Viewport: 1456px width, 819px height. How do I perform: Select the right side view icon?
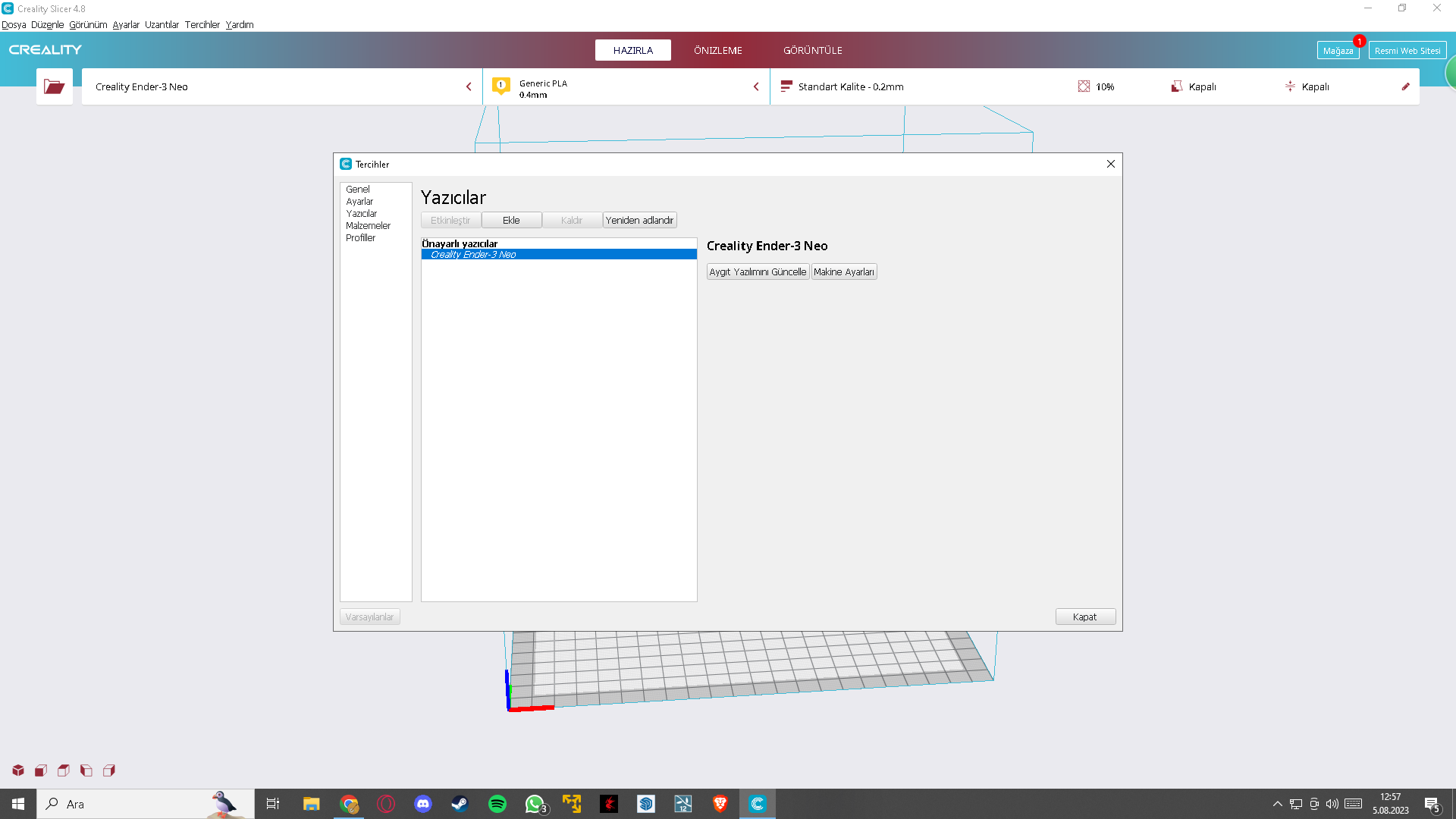click(x=109, y=770)
